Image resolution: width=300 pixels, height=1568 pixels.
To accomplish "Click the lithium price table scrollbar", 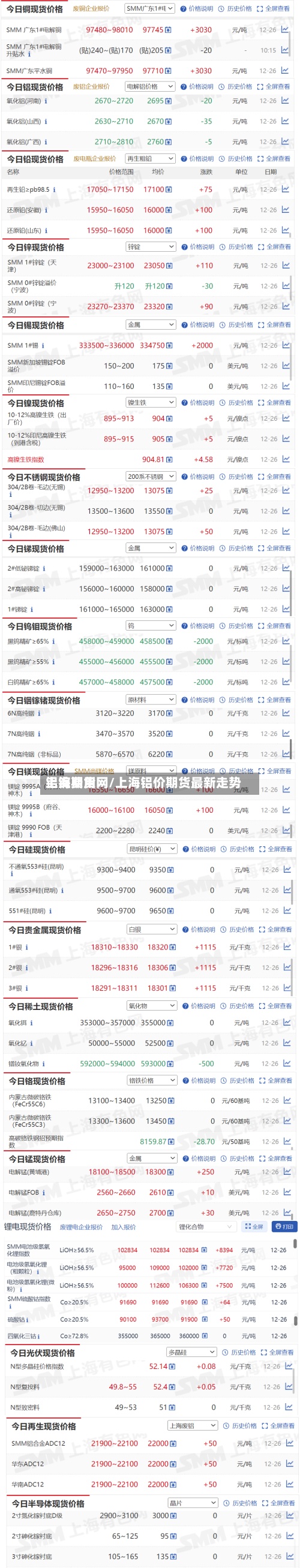I will [x=296, y=1243].
